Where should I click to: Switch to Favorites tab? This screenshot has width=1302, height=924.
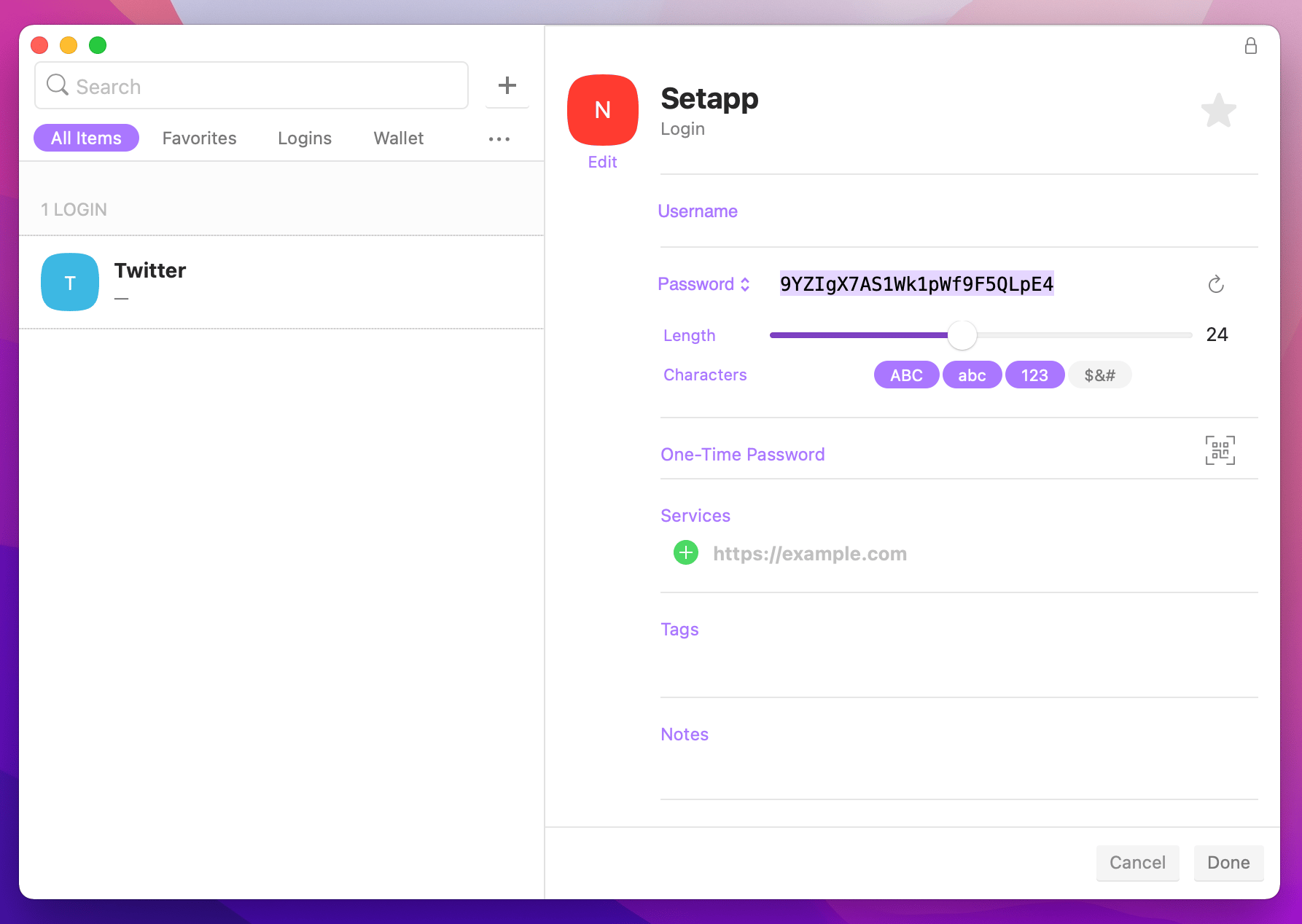(x=199, y=138)
